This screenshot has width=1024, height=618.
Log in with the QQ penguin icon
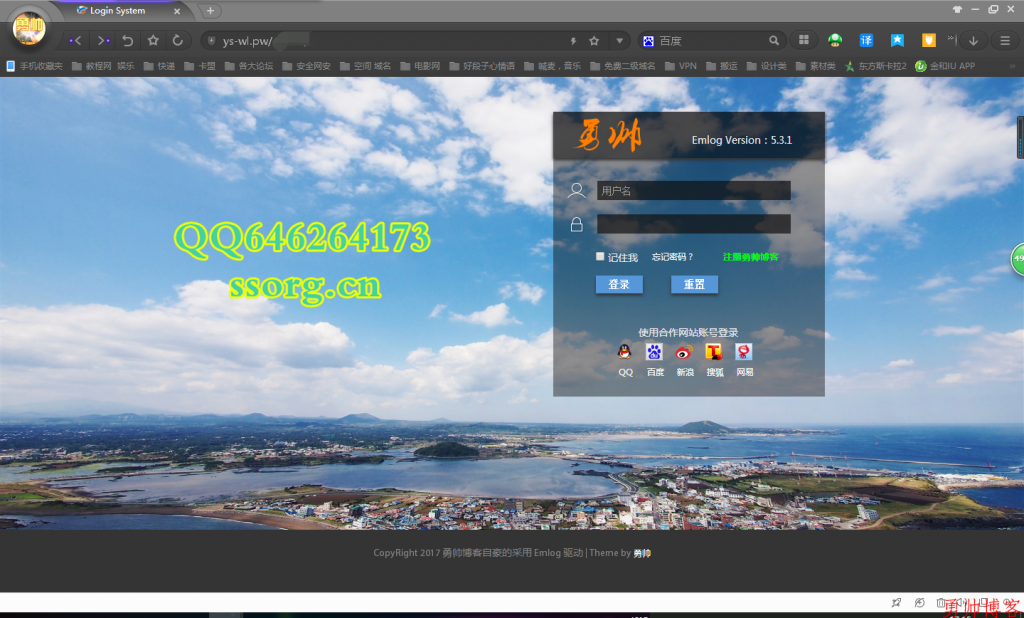coord(625,352)
